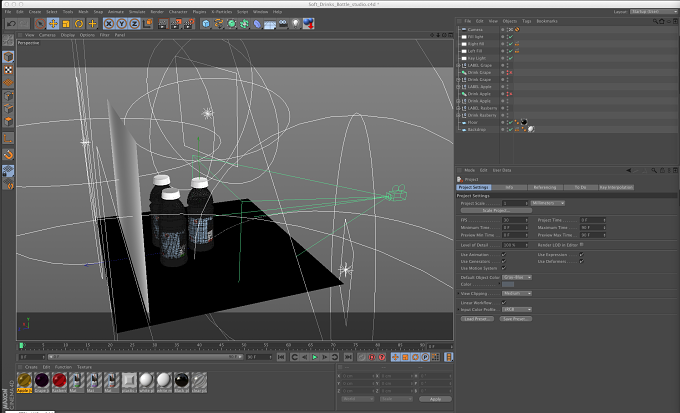680x413 pixels.
Task: Click the Undo arrow in the toolbar
Action: (11, 23)
